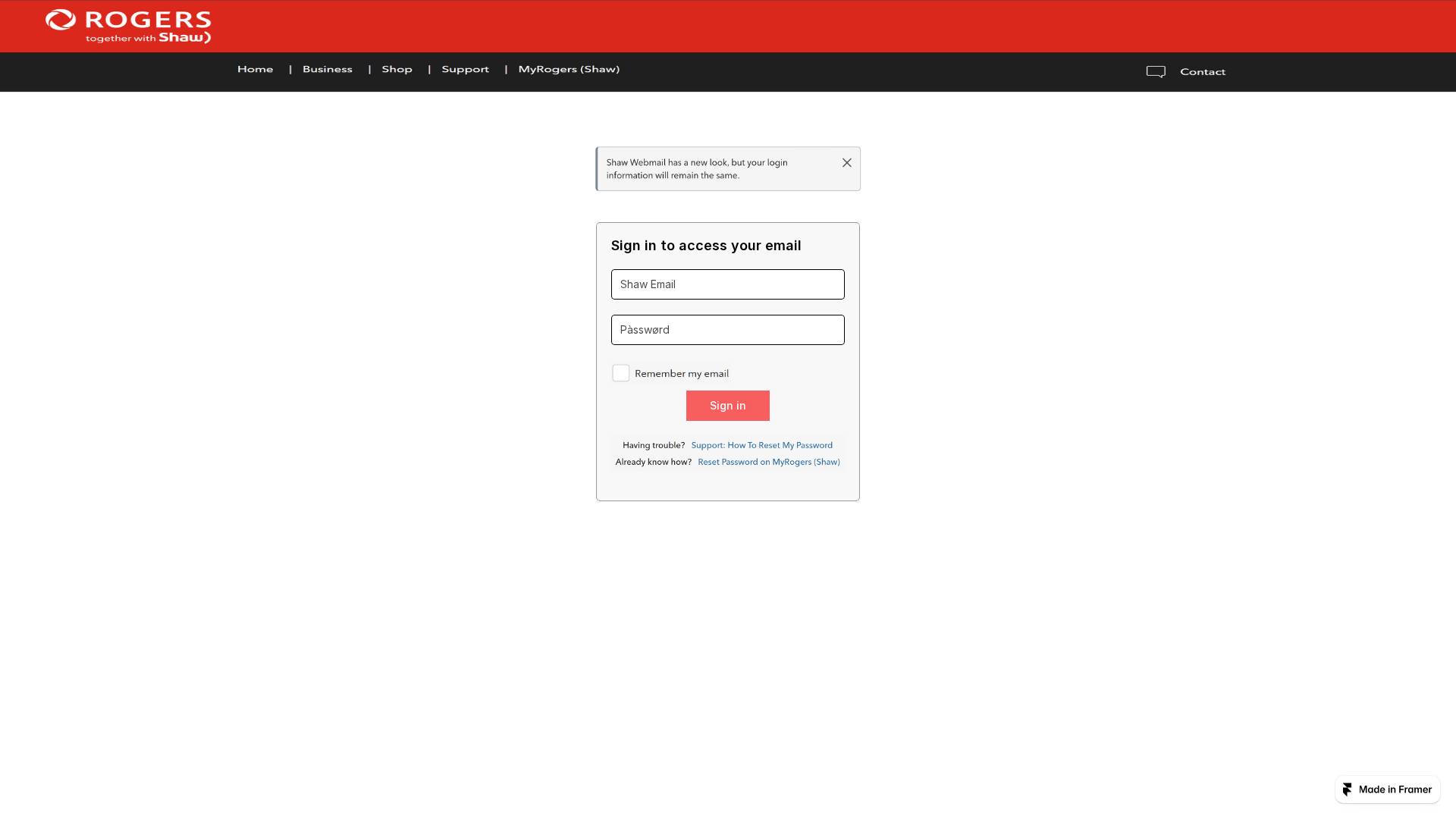Click the Contact link in the header
This screenshot has height=819, width=1456.
pyautogui.click(x=1203, y=72)
